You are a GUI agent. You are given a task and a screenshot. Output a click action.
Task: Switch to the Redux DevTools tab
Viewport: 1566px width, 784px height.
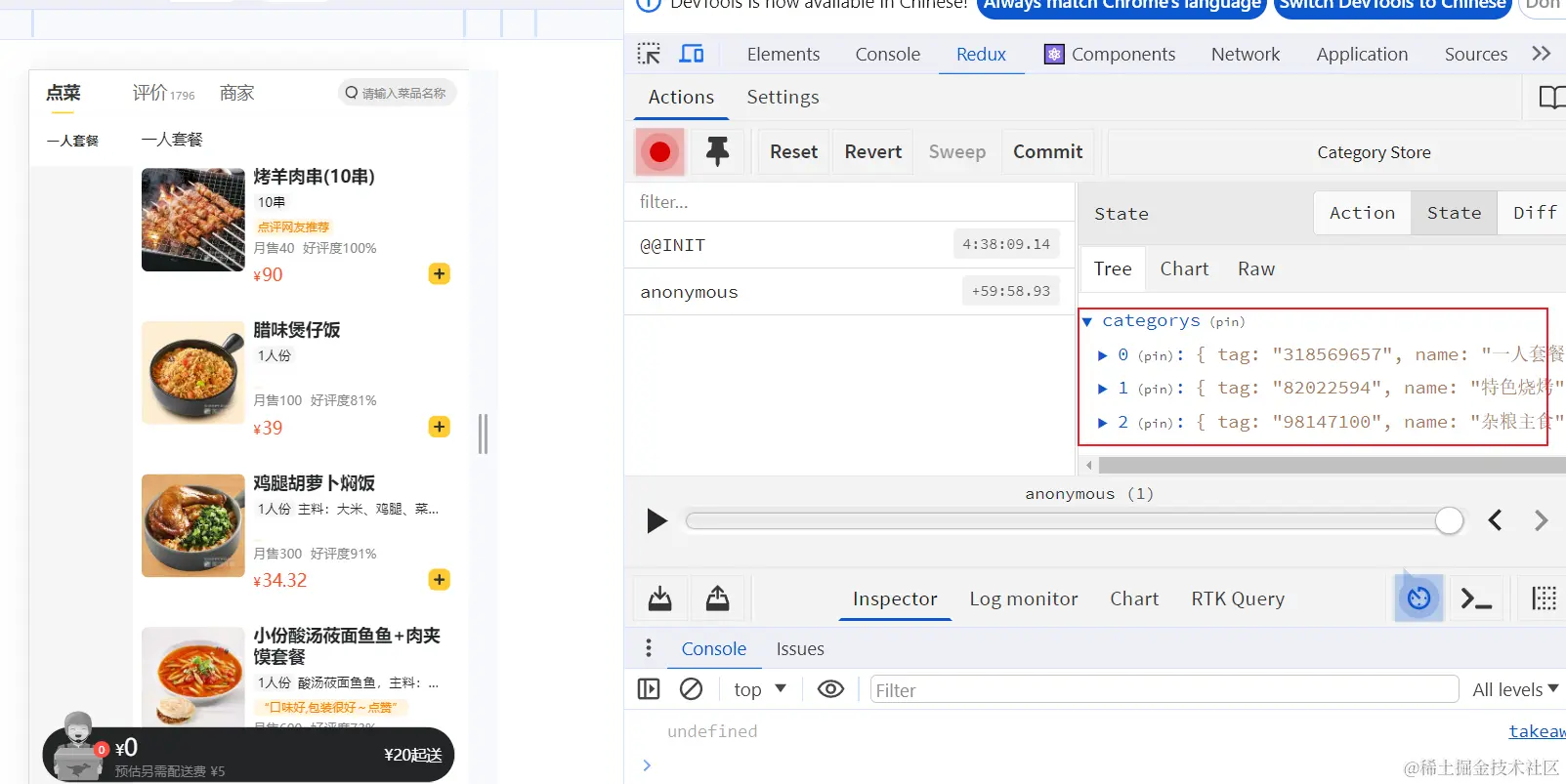(981, 54)
